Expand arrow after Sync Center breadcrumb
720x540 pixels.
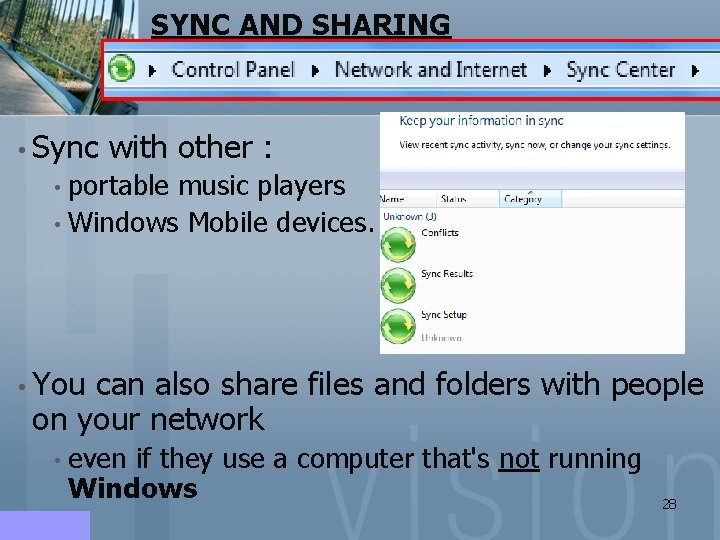[x=695, y=70]
